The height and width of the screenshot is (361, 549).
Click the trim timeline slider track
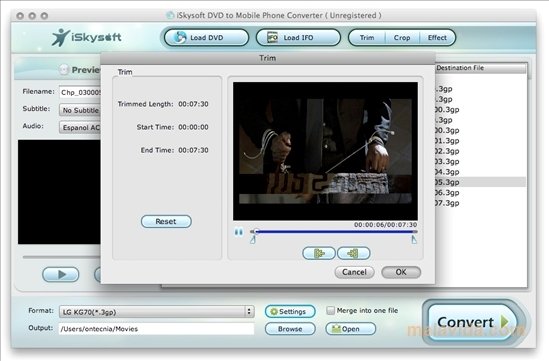334,231
